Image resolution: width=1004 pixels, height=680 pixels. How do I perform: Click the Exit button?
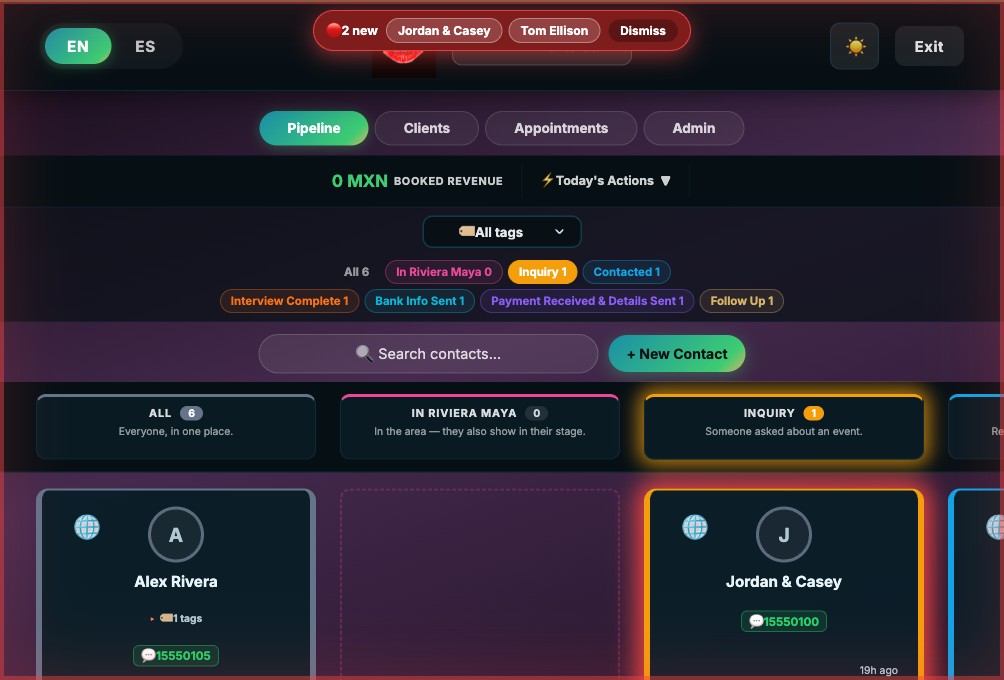point(928,46)
